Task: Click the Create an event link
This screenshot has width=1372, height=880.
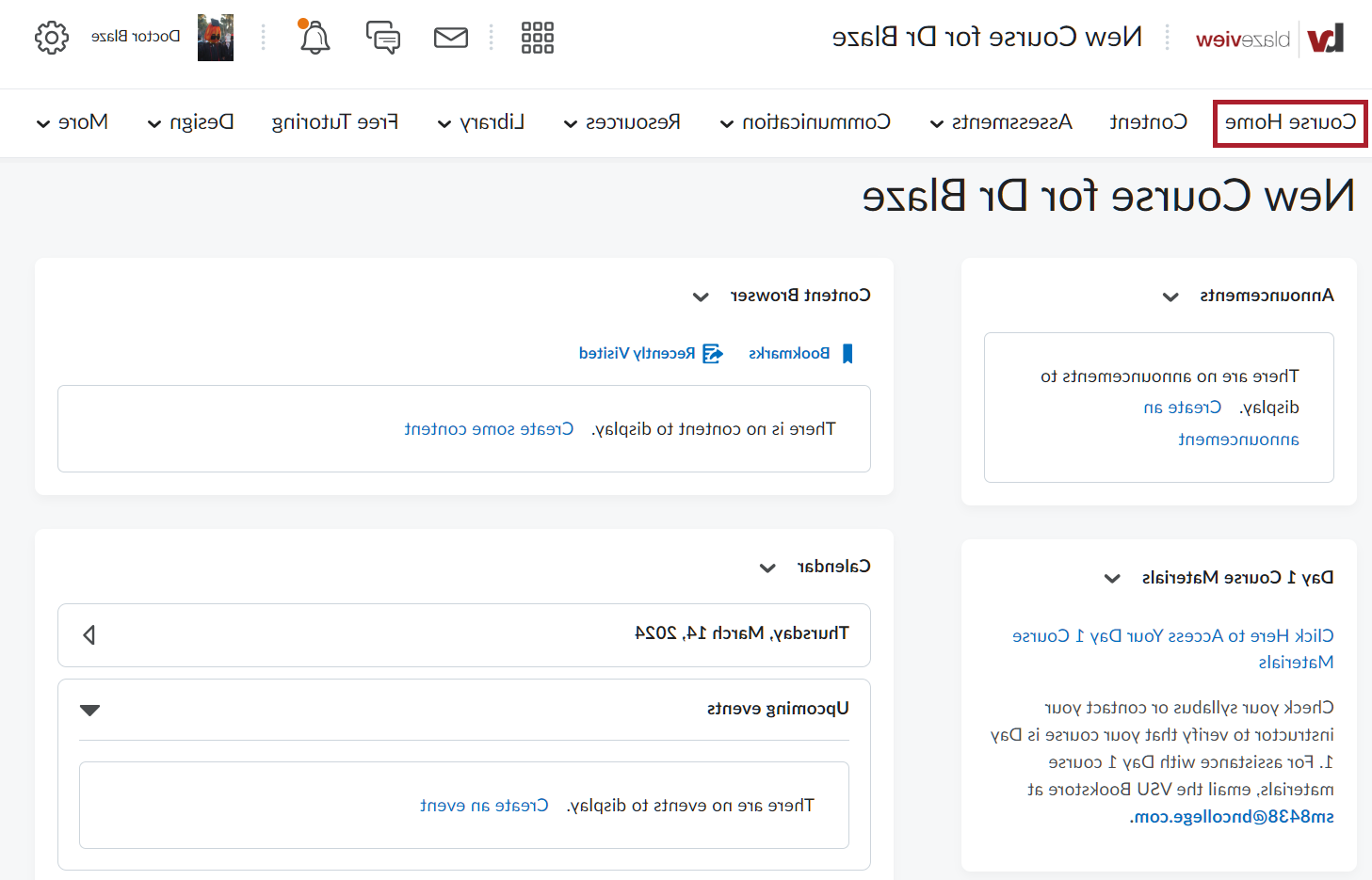Action: tap(484, 806)
